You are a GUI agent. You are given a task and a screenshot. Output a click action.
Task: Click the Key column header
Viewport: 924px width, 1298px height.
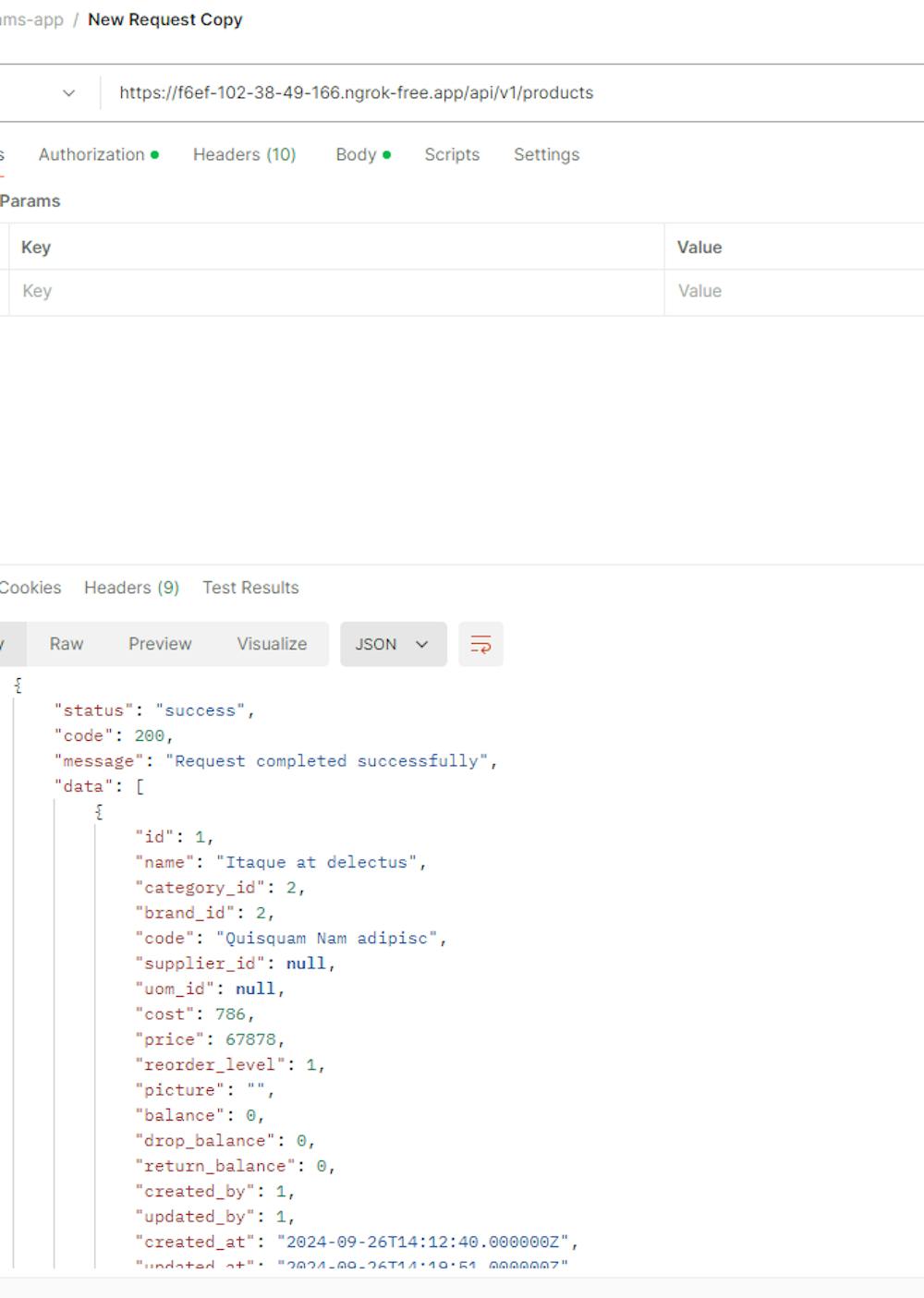36,248
